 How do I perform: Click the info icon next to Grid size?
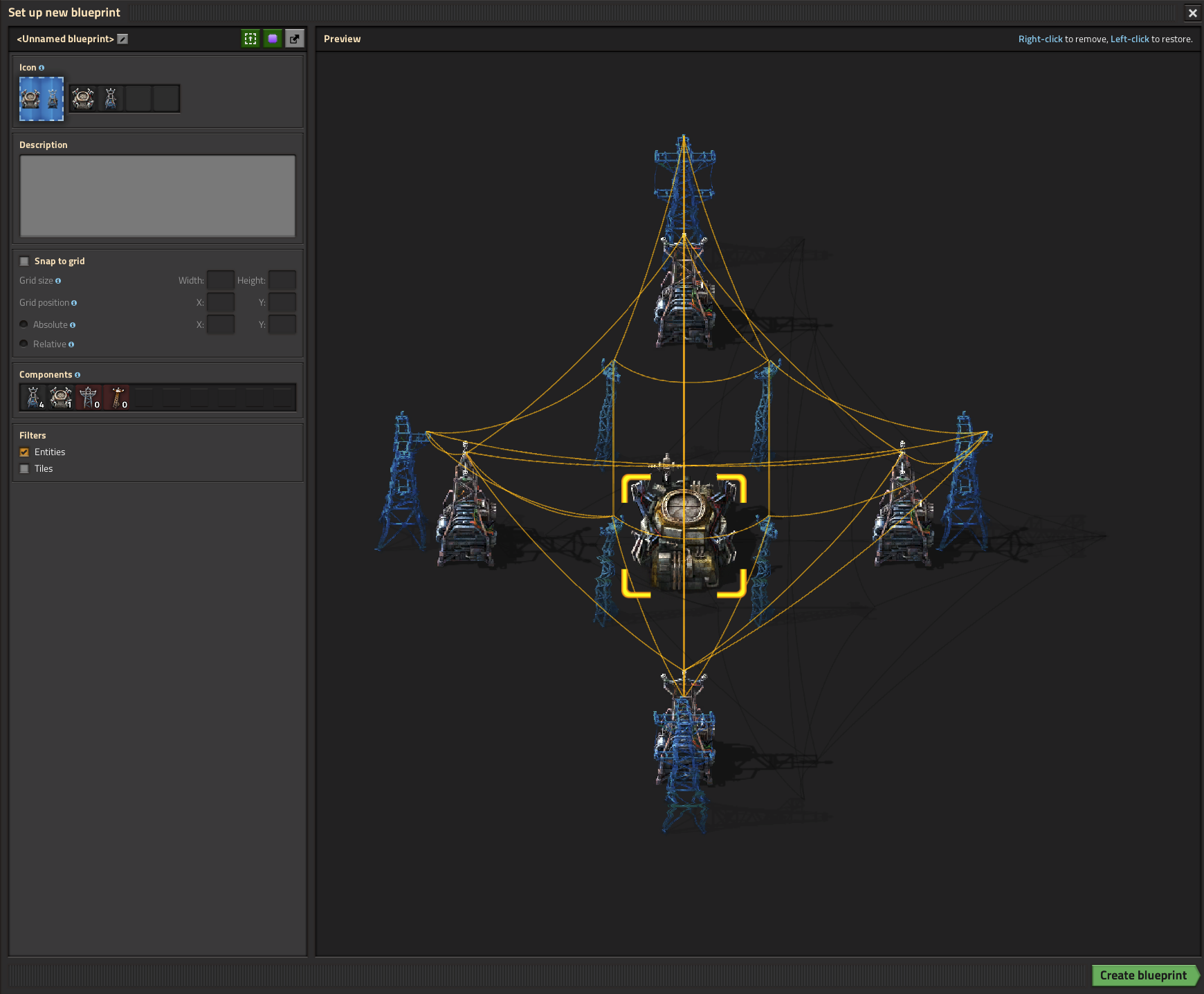pos(58,281)
